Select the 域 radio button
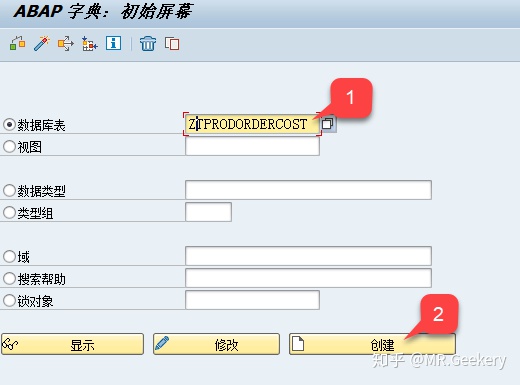This screenshot has width=520, height=385. (x=9, y=257)
